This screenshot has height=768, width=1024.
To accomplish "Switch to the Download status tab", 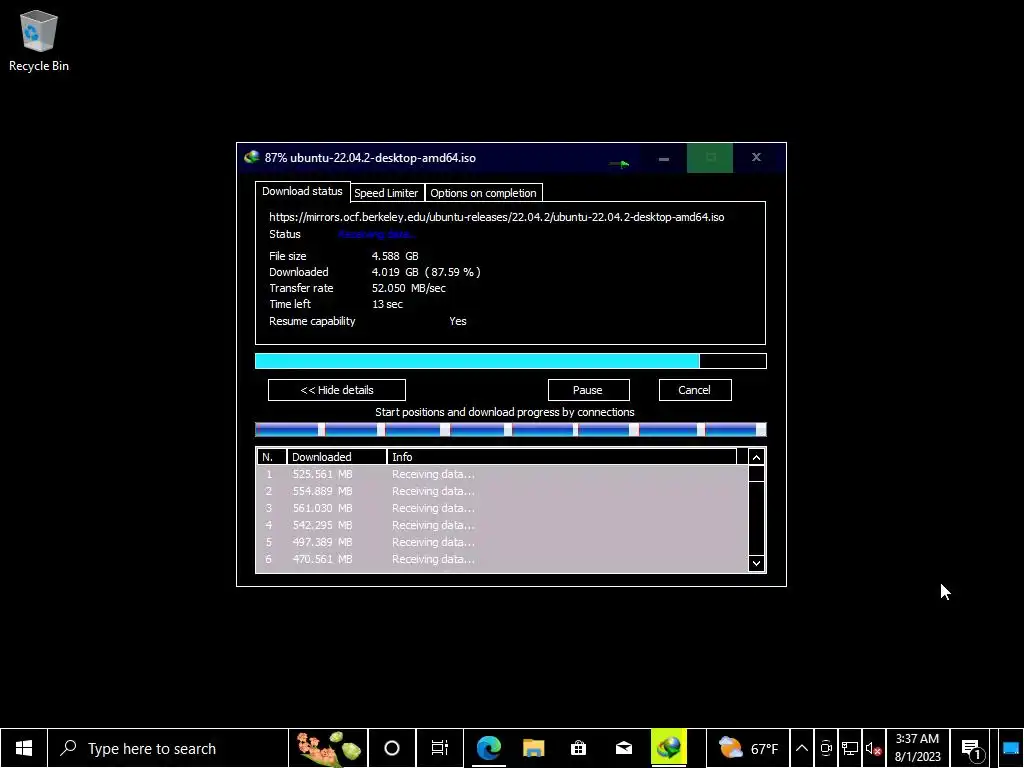I will (302, 191).
